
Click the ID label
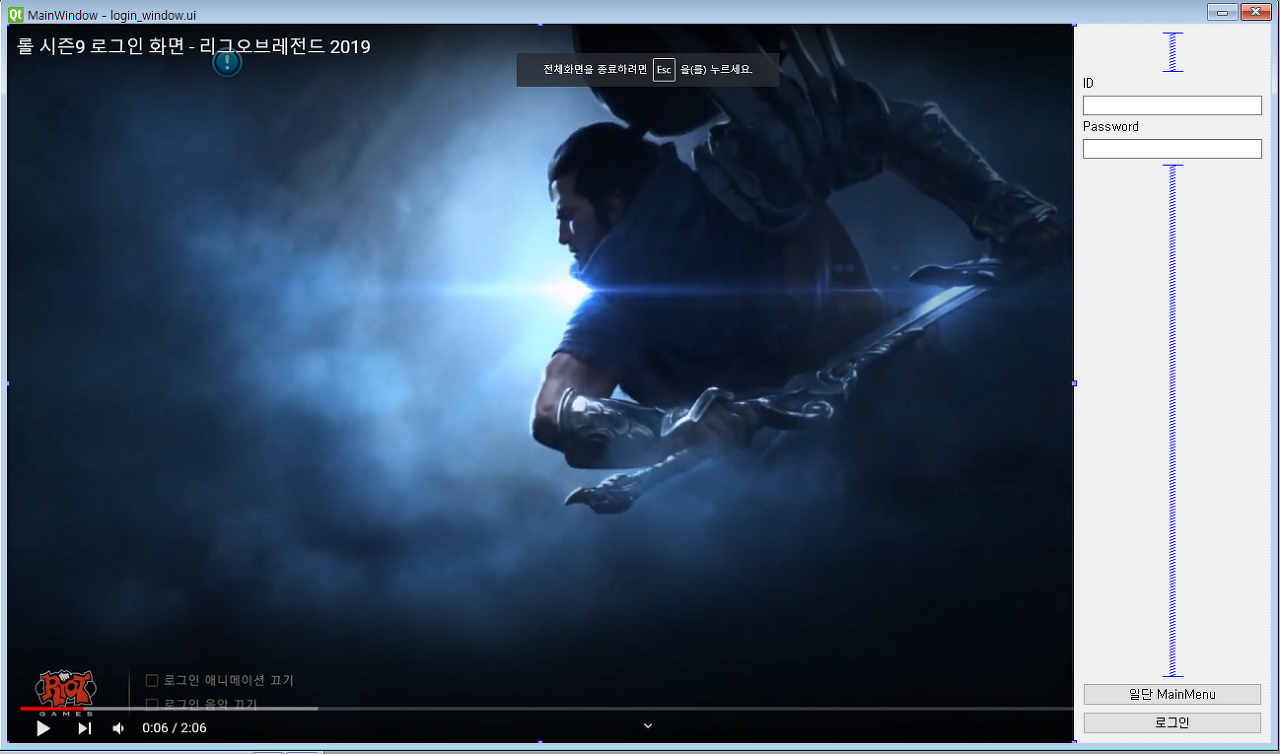point(1089,83)
